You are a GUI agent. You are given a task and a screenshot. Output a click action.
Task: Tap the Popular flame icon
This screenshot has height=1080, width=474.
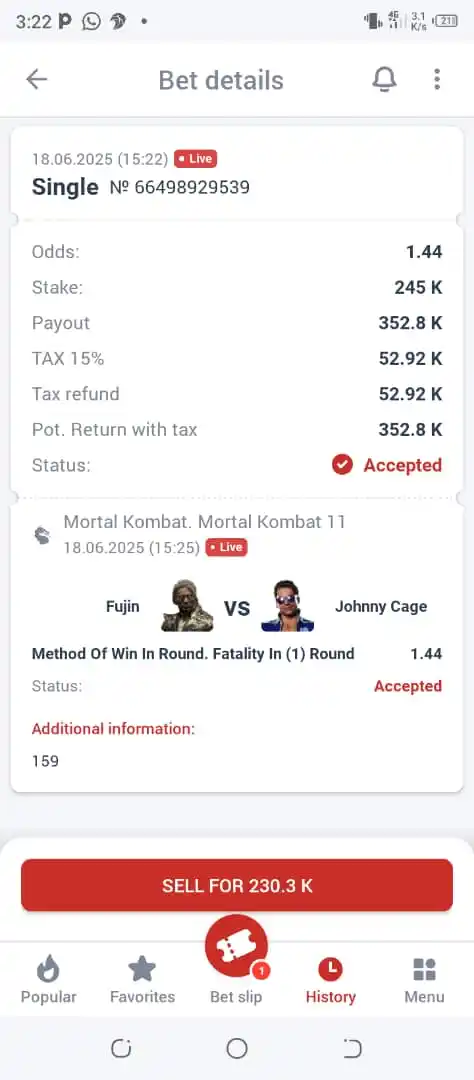coord(48,969)
